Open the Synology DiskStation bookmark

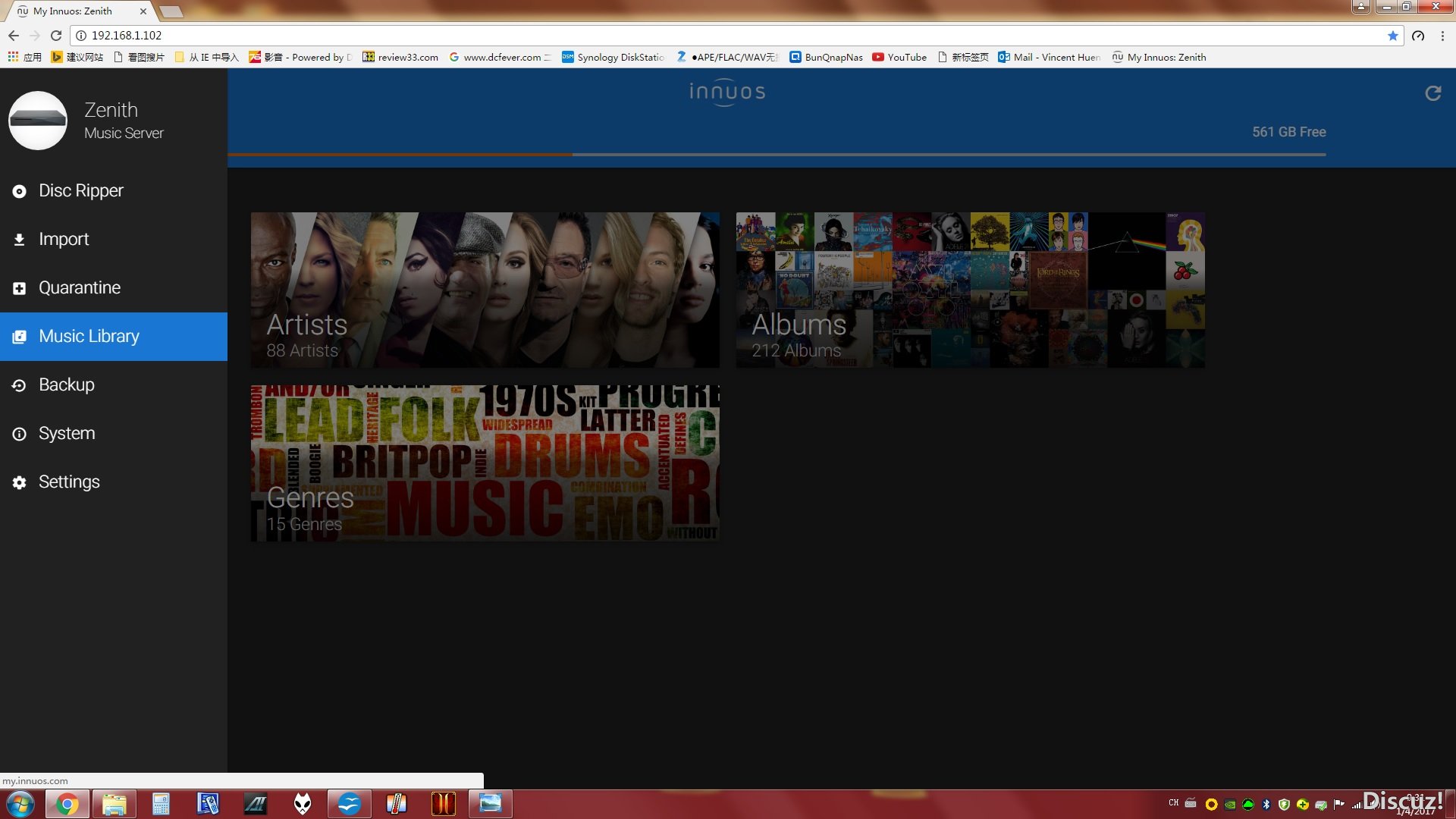(613, 57)
